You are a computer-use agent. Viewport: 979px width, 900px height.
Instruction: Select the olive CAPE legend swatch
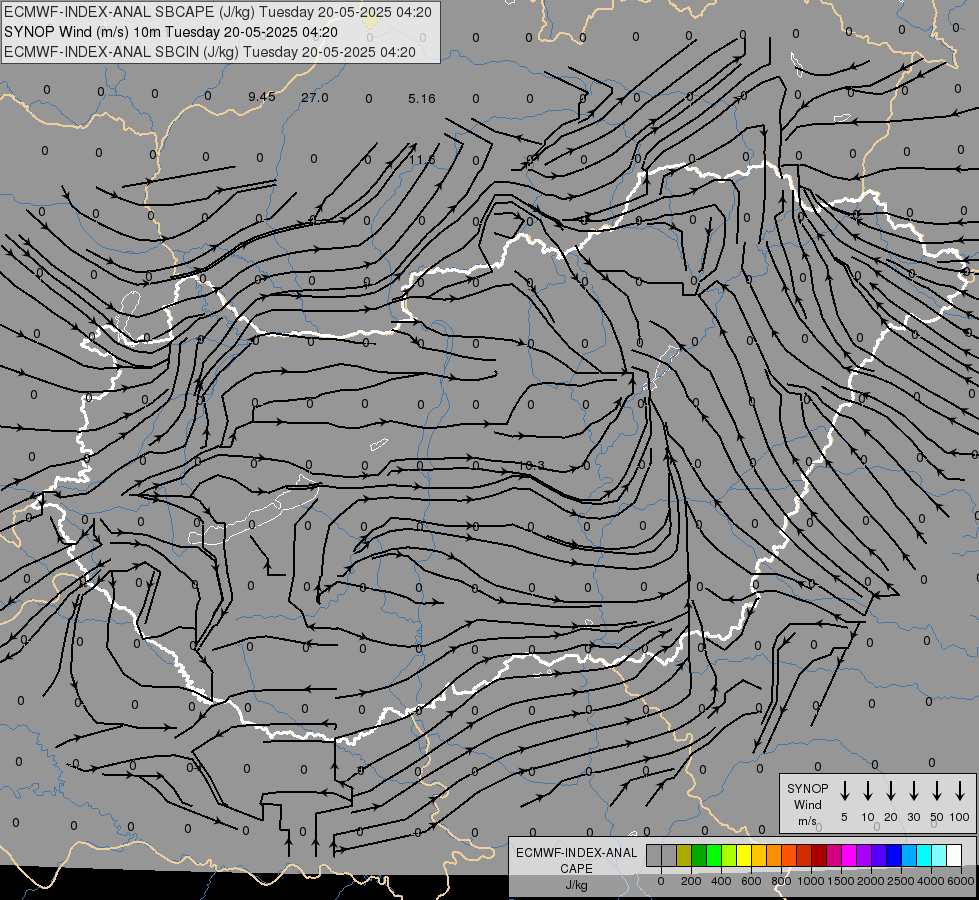coord(684,855)
